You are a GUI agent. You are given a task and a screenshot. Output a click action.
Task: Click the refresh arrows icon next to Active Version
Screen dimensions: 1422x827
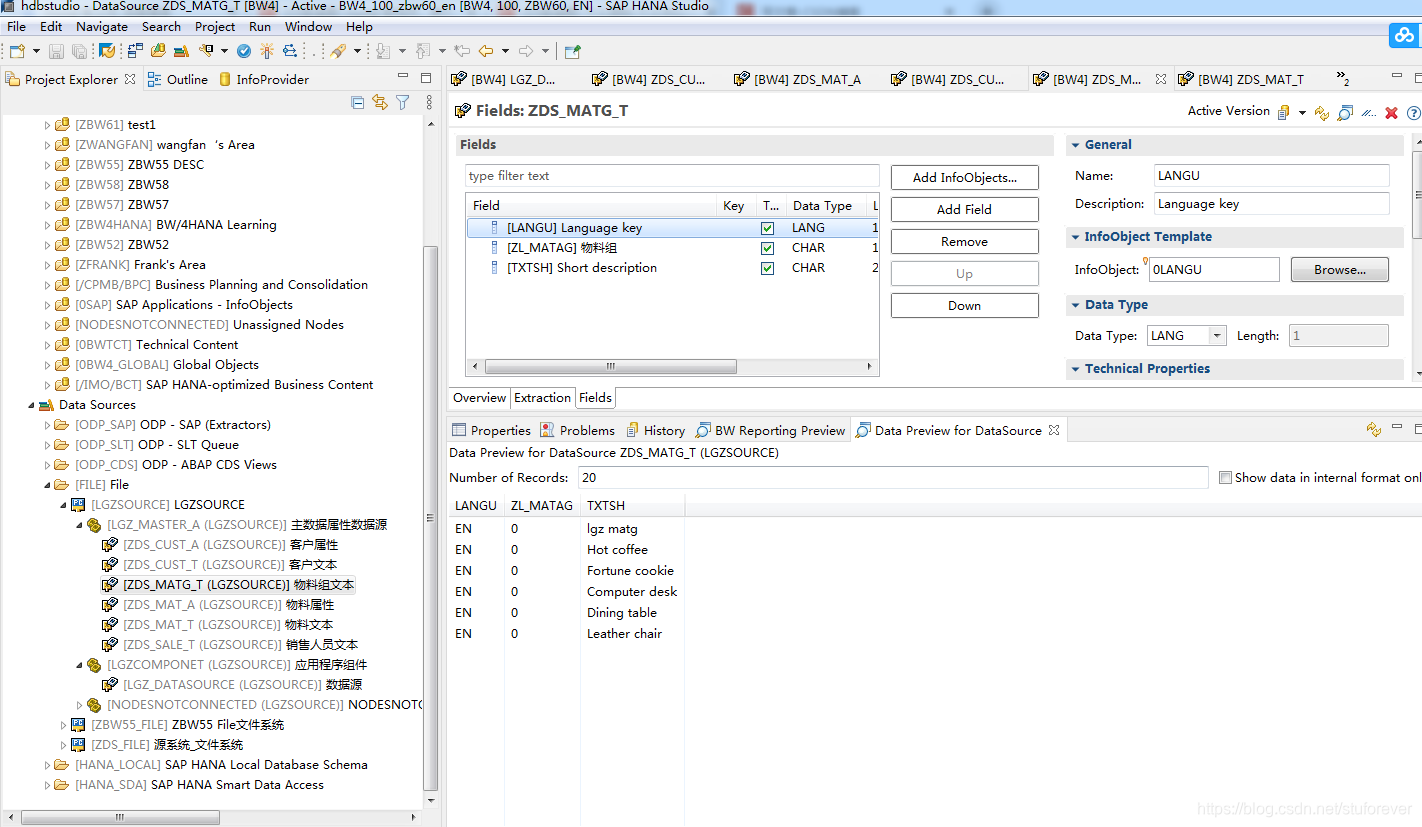pyautogui.click(x=1322, y=113)
